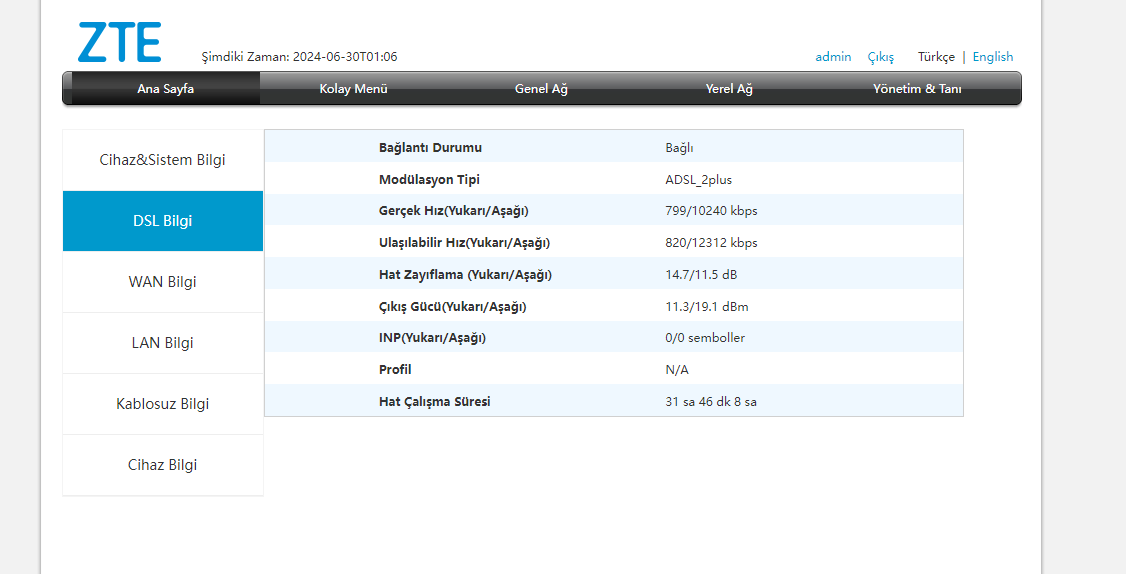Select the Türkçe language option
The width and height of the screenshot is (1126, 574).
936,57
